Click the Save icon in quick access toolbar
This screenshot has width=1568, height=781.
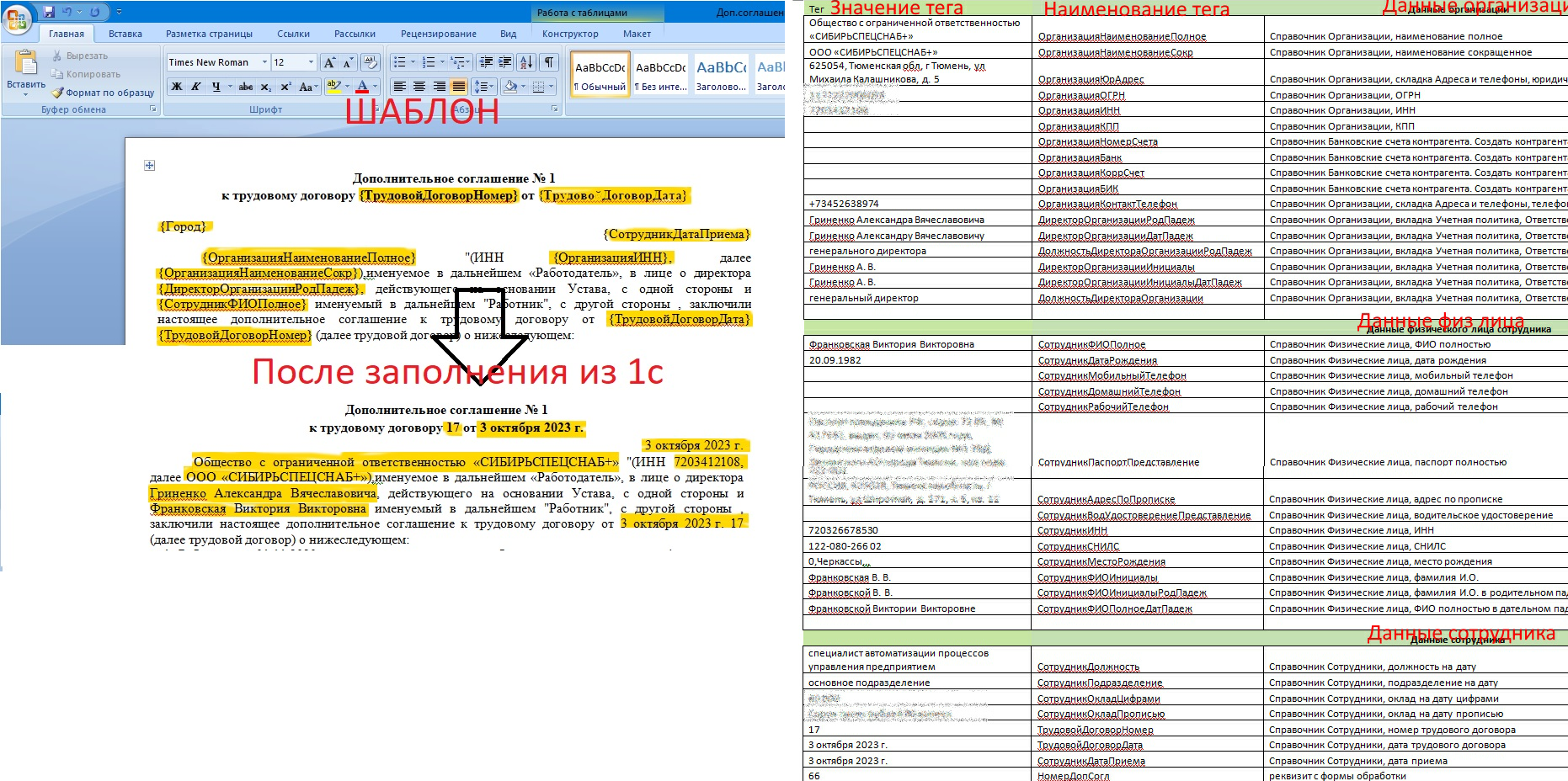coord(49,12)
